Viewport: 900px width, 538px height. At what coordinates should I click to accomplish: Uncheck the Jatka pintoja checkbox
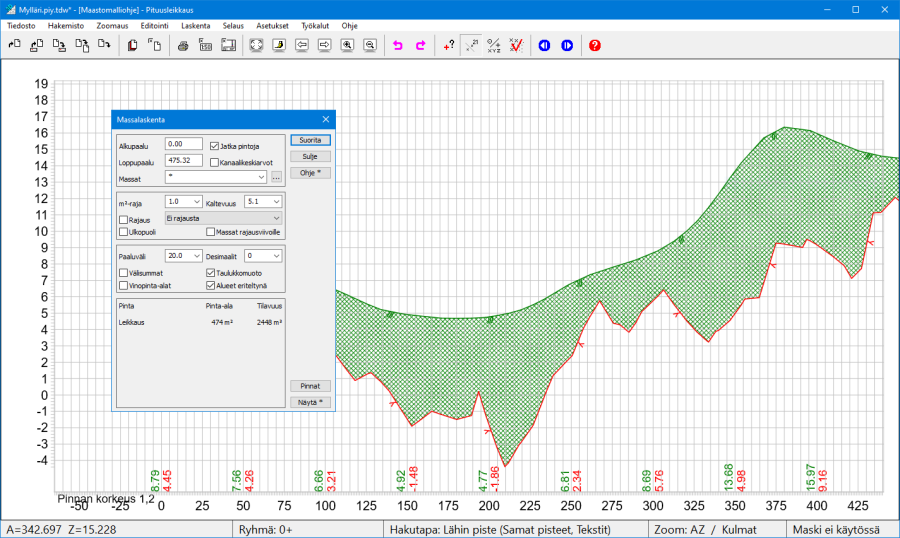(215, 146)
